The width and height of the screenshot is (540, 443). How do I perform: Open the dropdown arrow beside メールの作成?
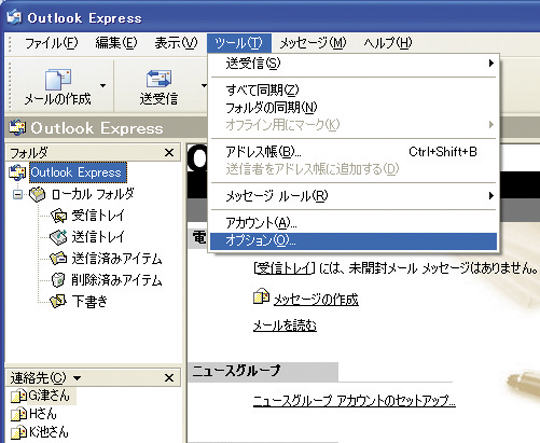point(103,85)
